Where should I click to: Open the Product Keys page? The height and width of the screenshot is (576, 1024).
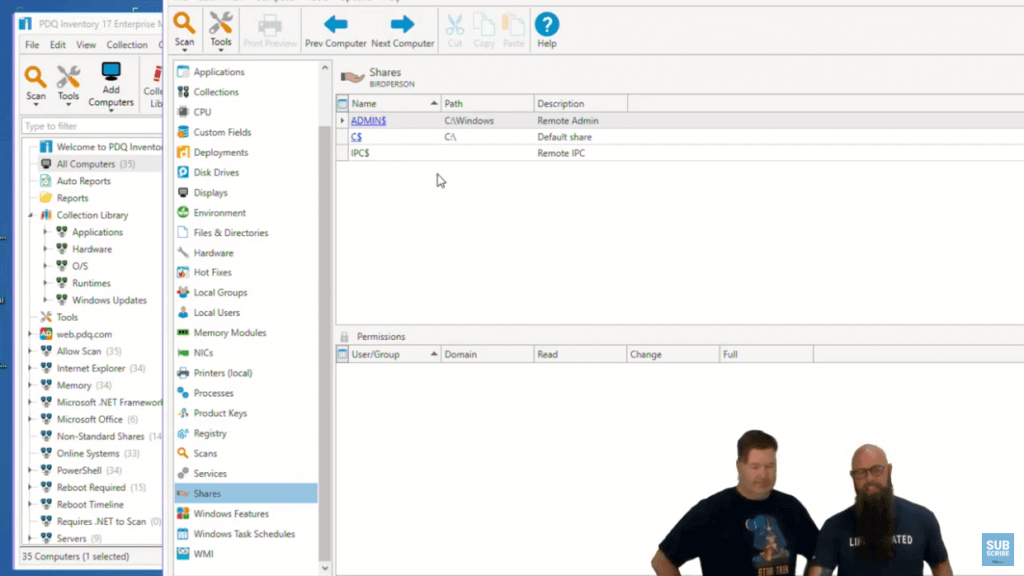point(220,413)
